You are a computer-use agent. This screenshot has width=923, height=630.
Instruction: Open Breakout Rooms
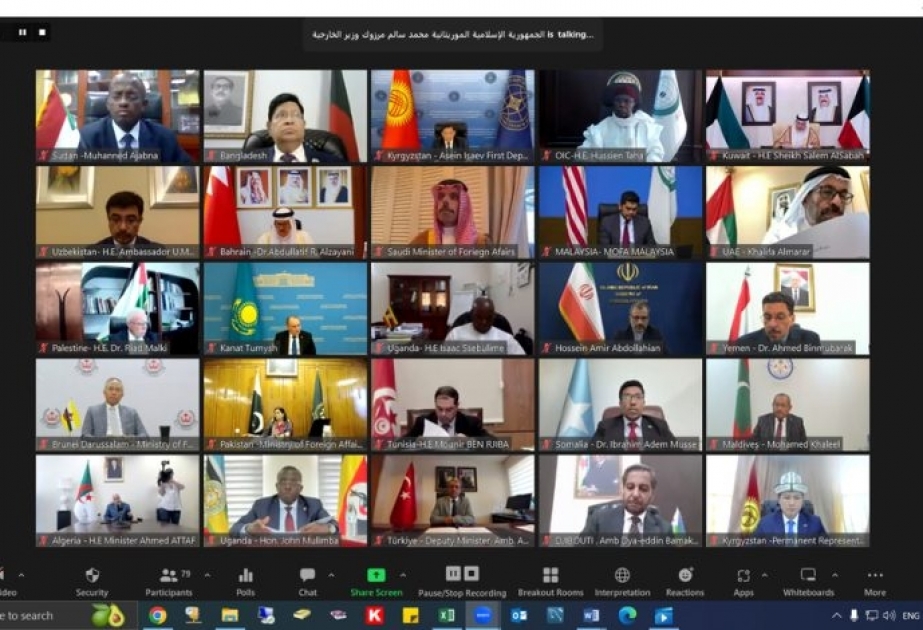click(550, 582)
